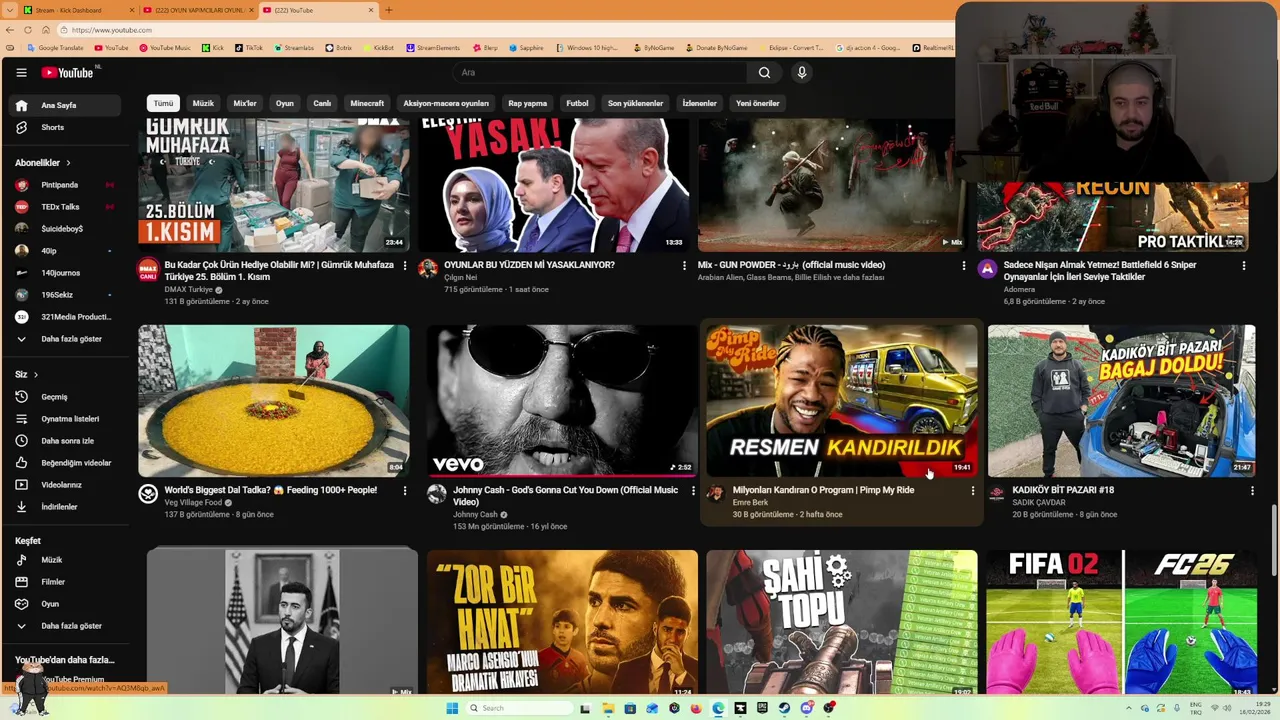The image size is (1280, 720).
Task: Open Daha sonra izle list
Action: pyautogui.click(x=64, y=441)
